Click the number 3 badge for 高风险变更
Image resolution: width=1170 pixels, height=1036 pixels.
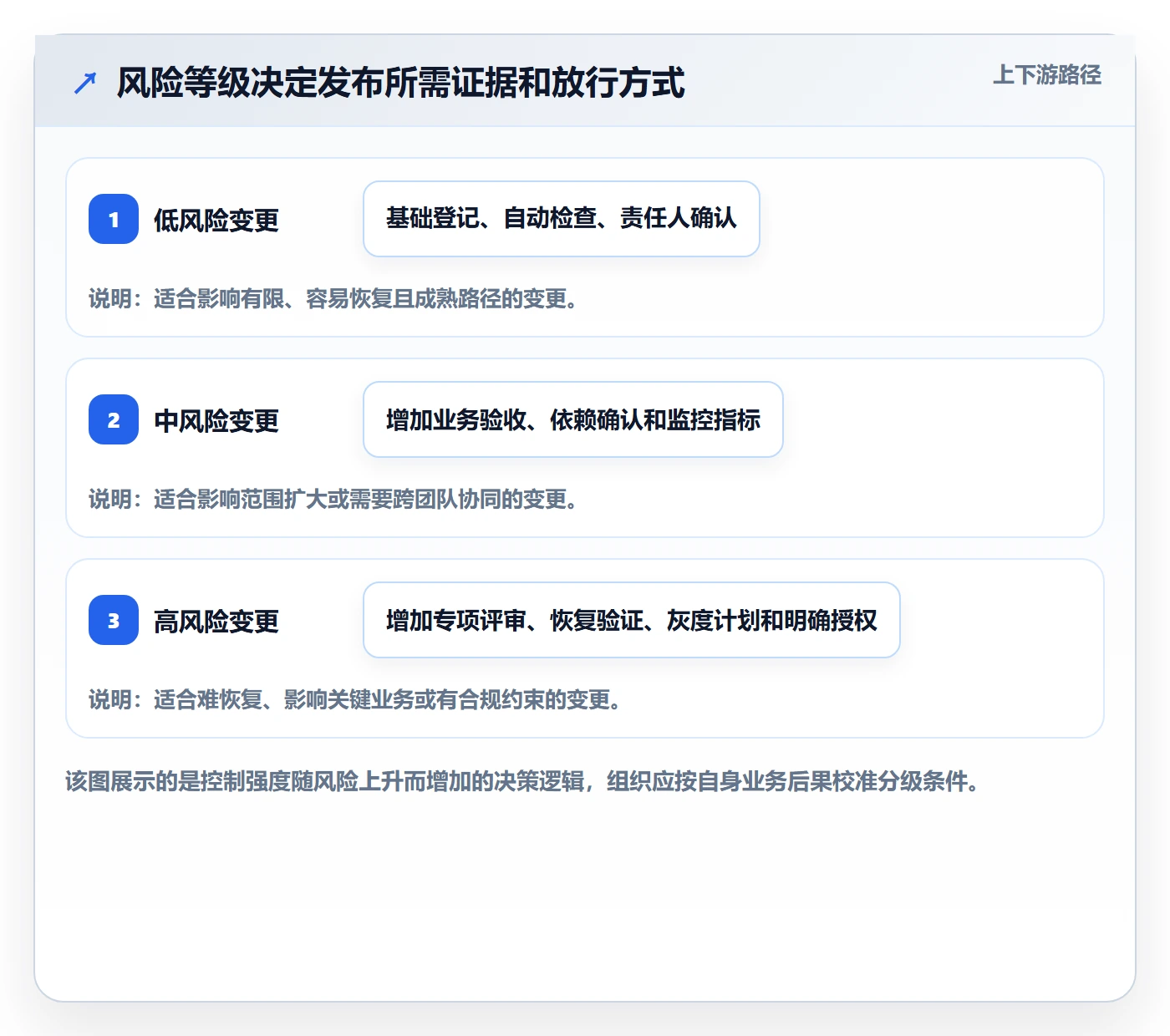114,620
